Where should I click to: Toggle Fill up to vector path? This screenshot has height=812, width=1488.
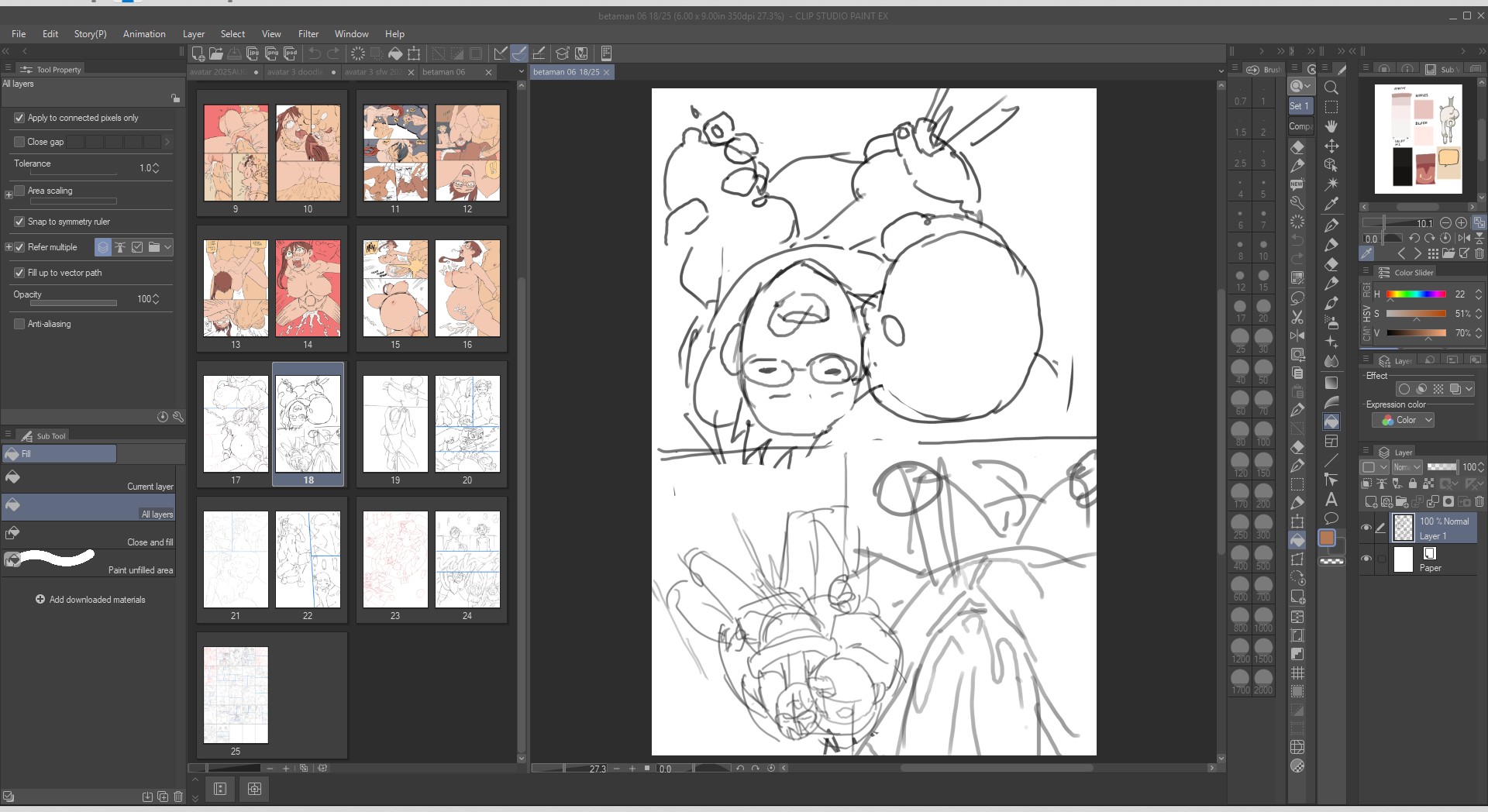[x=19, y=273]
